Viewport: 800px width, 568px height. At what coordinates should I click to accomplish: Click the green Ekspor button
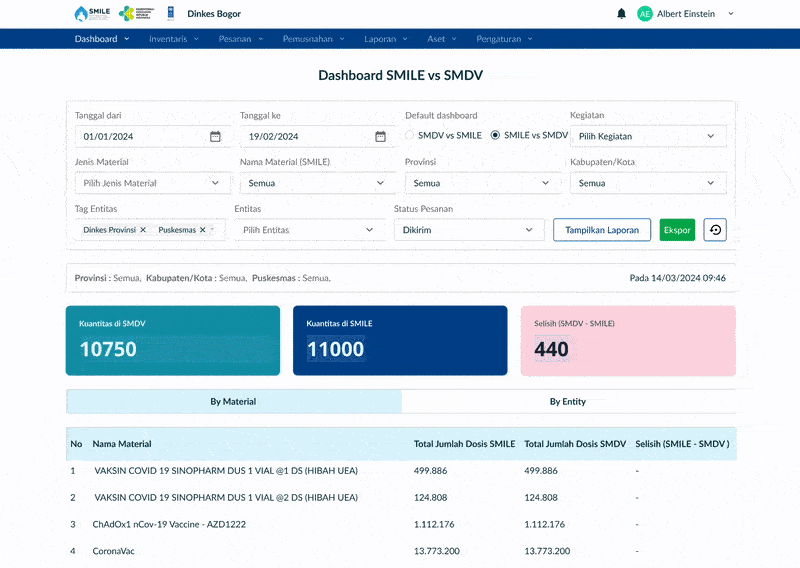[x=677, y=230]
